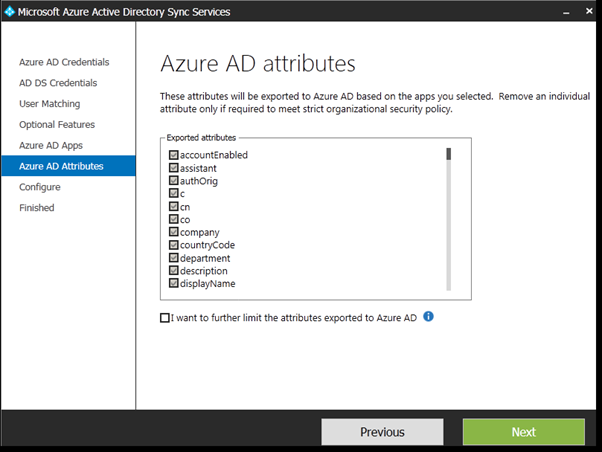Minimize the Sync Services window
The width and height of the screenshot is (602, 452).
[x=566, y=12]
